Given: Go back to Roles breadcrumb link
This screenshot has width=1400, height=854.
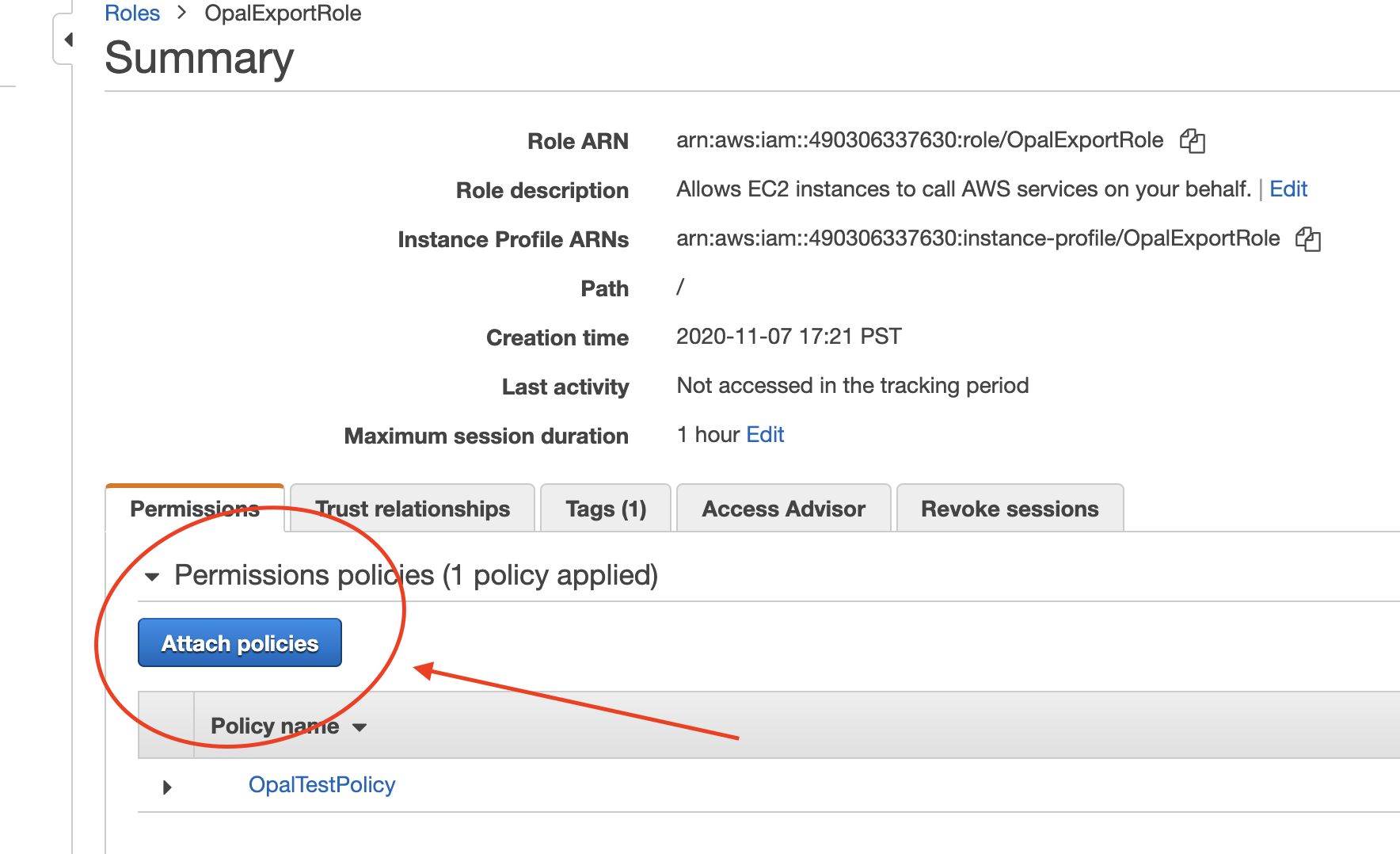Looking at the screenshot, I should point(132,13).
